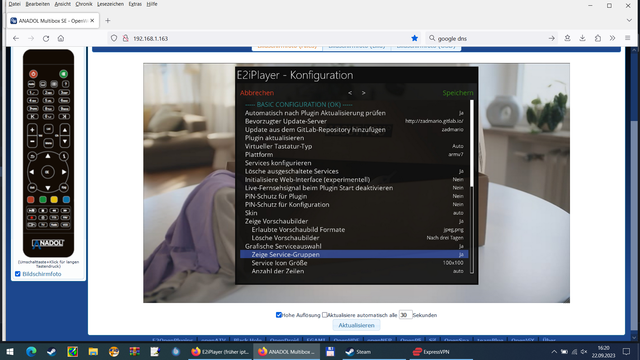Click the green round button atop the remote
The height and width of the screenshot is (360, 640).
pos(63,74)
